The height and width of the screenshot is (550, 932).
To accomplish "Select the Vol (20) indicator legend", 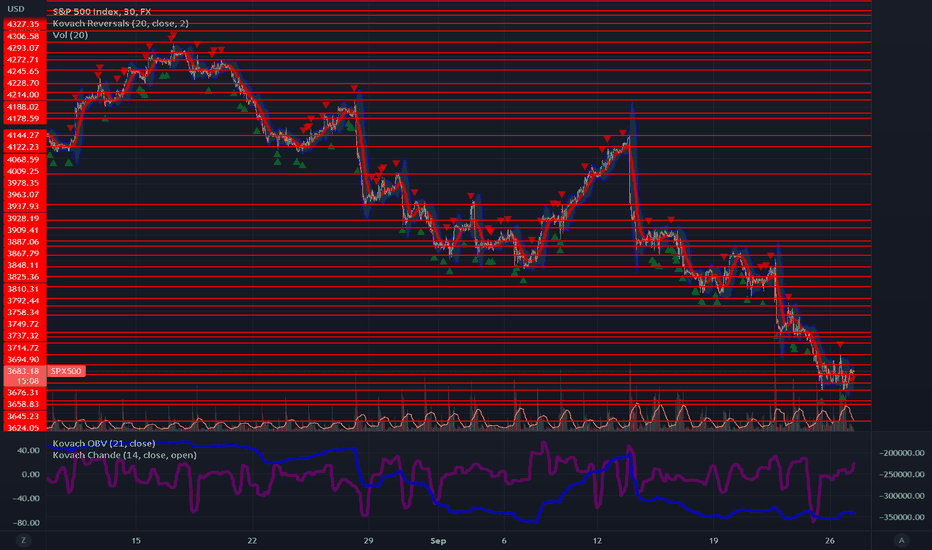I will 70,35.
